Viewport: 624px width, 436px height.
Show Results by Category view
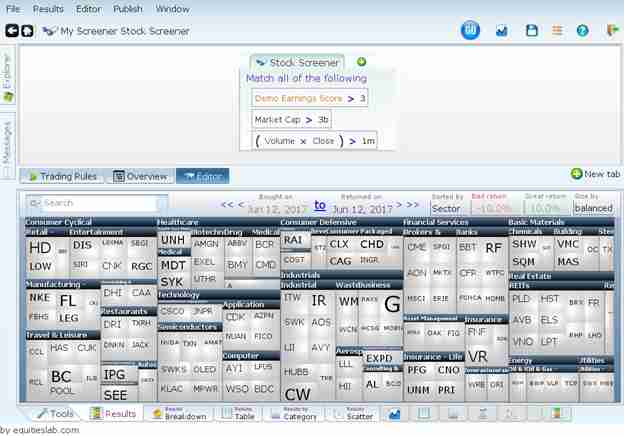point(294,414)
